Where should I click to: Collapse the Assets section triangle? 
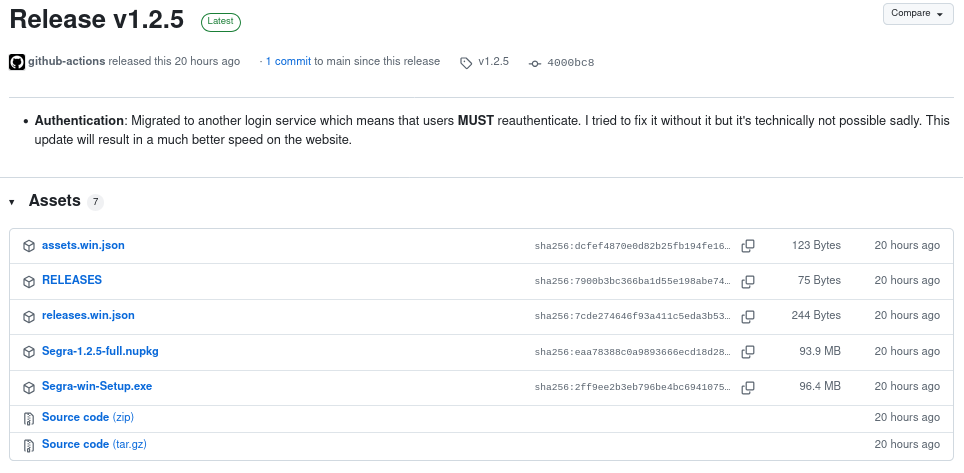[12, 202]
